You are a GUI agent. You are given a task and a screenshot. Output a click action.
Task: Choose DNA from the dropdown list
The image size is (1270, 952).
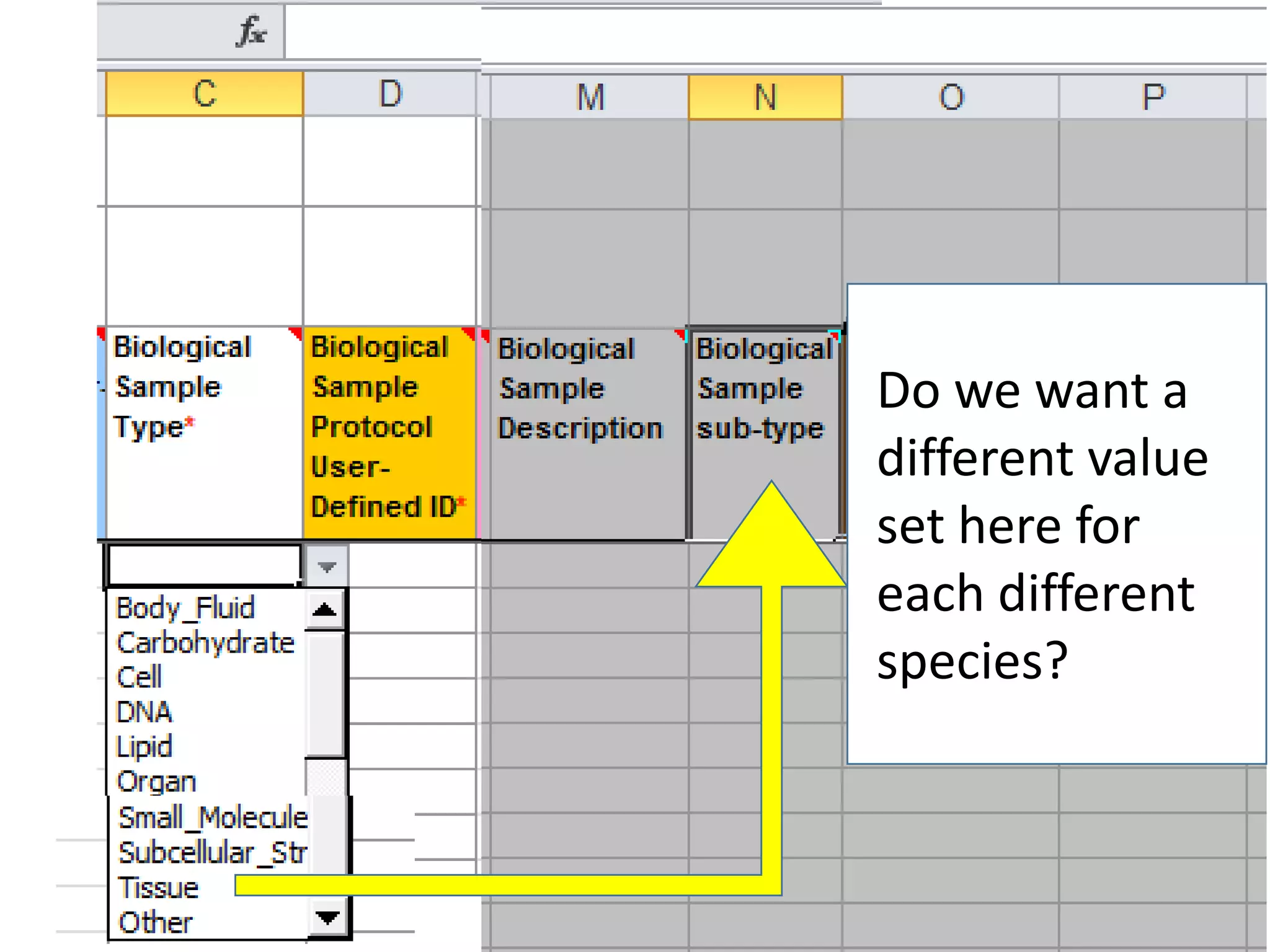pyautogui.click(x=207, y=712)
